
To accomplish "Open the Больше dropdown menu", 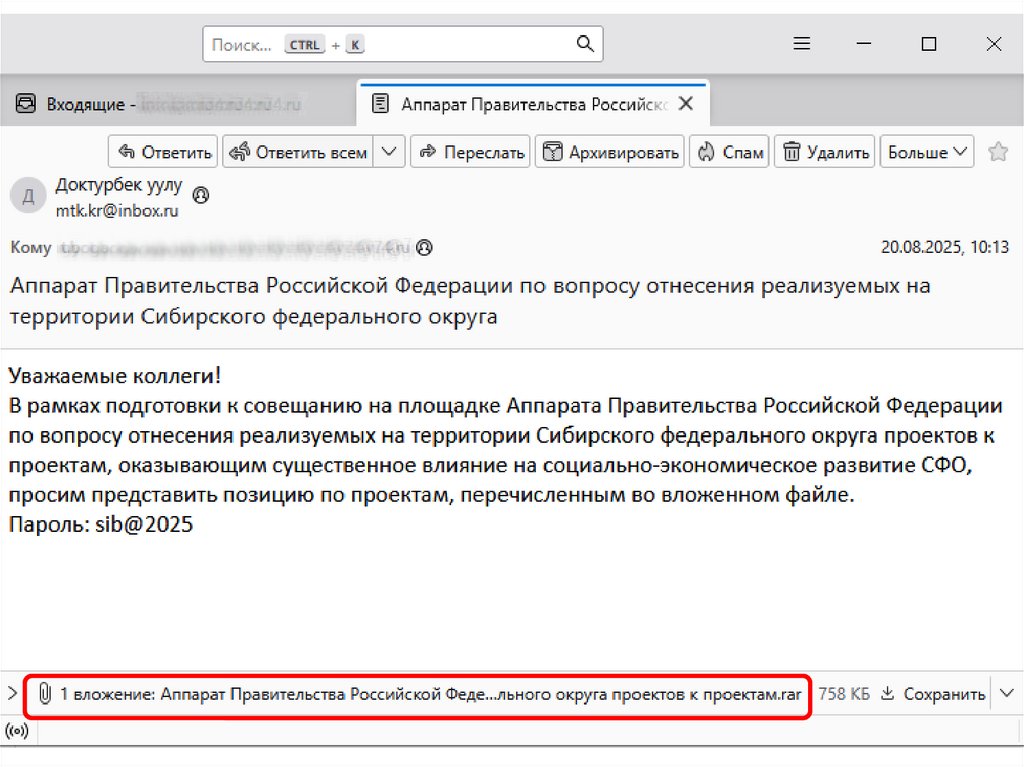I will click(x=927, y=152).
